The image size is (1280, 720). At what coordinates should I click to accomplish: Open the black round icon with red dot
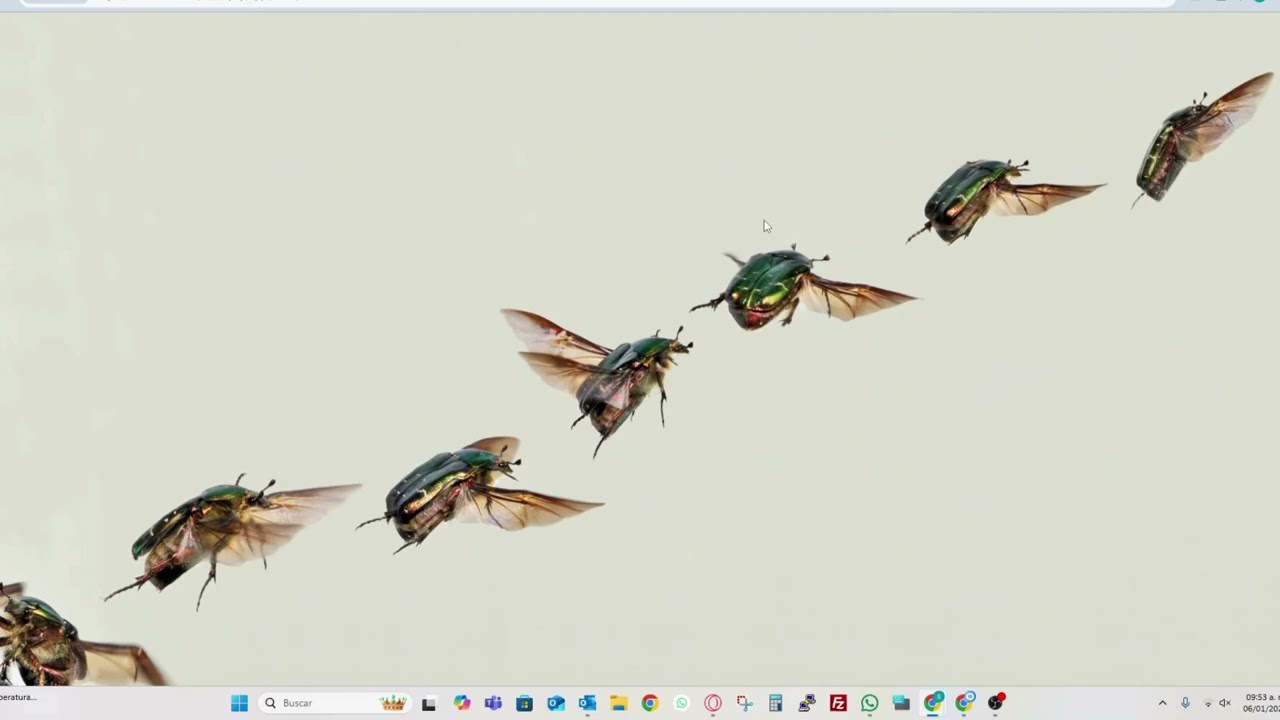tap(996, 703)
